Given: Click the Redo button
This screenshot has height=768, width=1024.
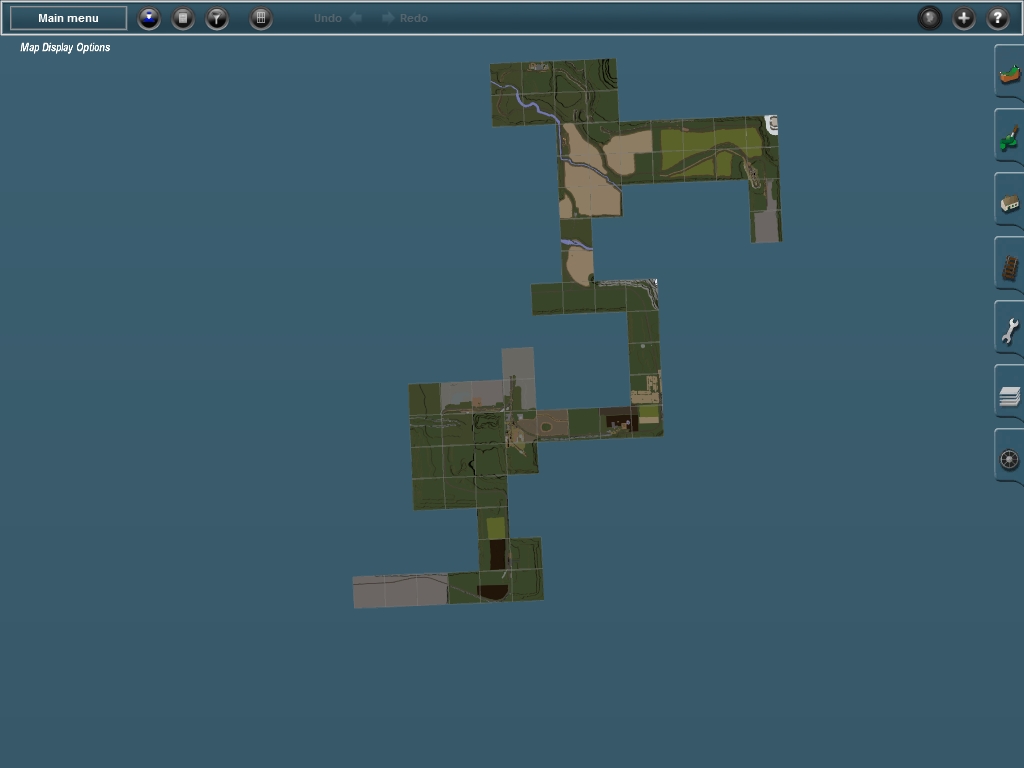Looking at the screenshot, I should [x=405, y=18].
